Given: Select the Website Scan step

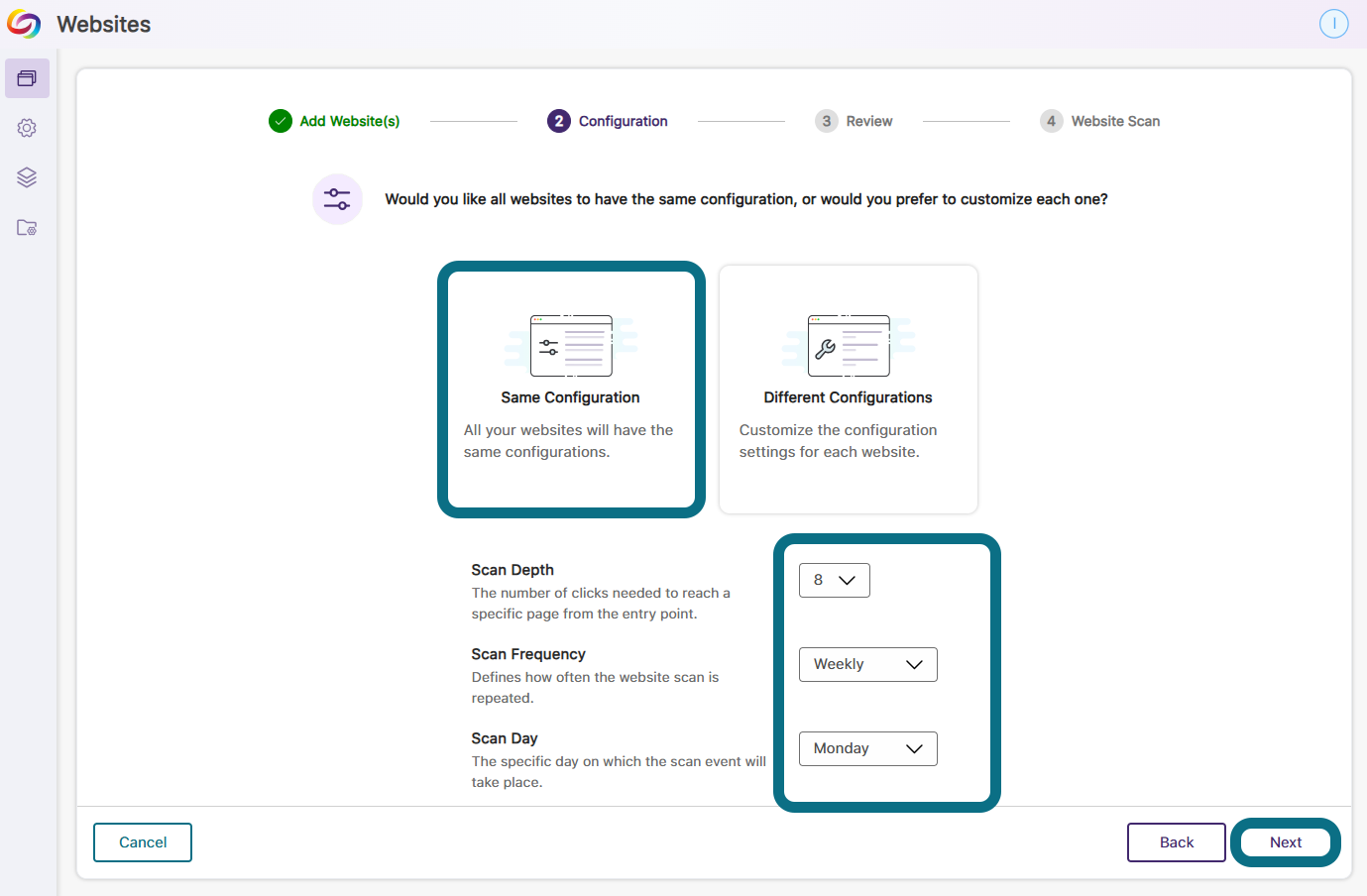Looking at the screenshot, I should coord(1114,121).
